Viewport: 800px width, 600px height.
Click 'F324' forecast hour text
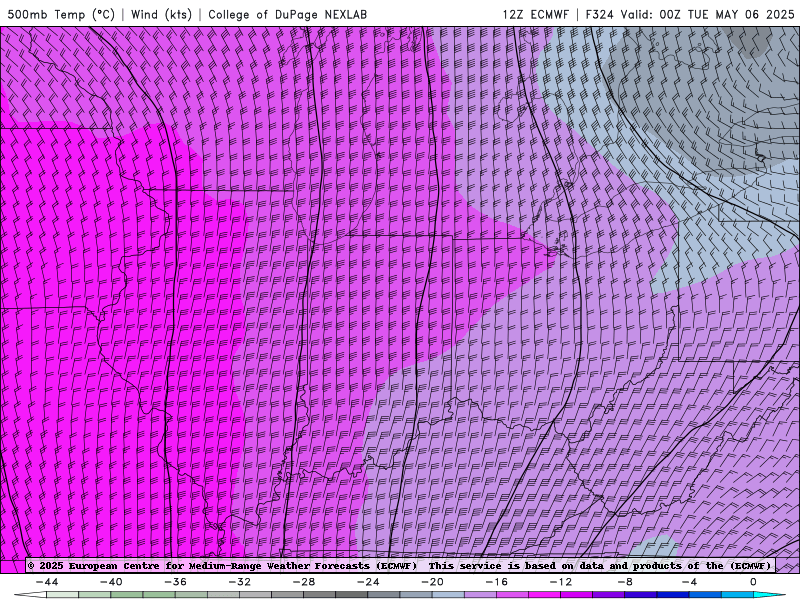click(x=599, y=14)
